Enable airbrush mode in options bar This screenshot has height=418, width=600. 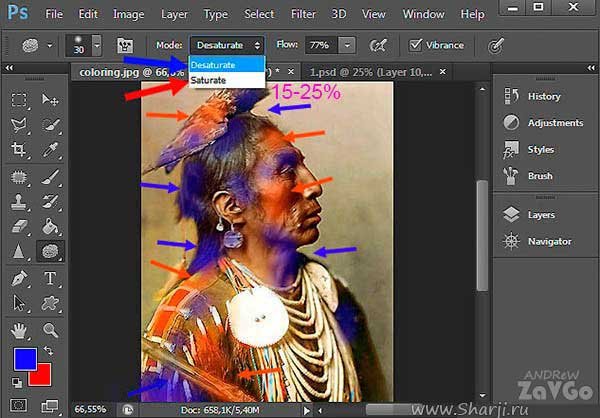(x=378, y=46)
